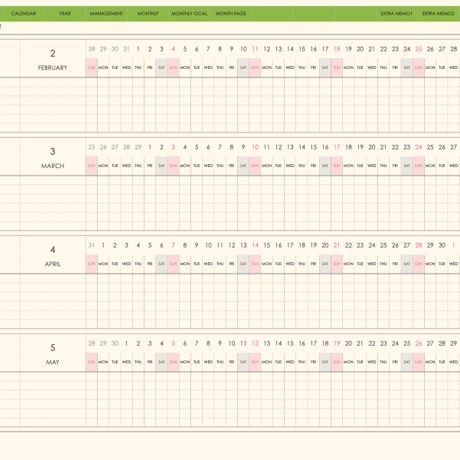Open the CALENDAR tab
Image resolution: width=460 pixels, height=460 pixels.
pyautogui.click(x=23, y=14)
